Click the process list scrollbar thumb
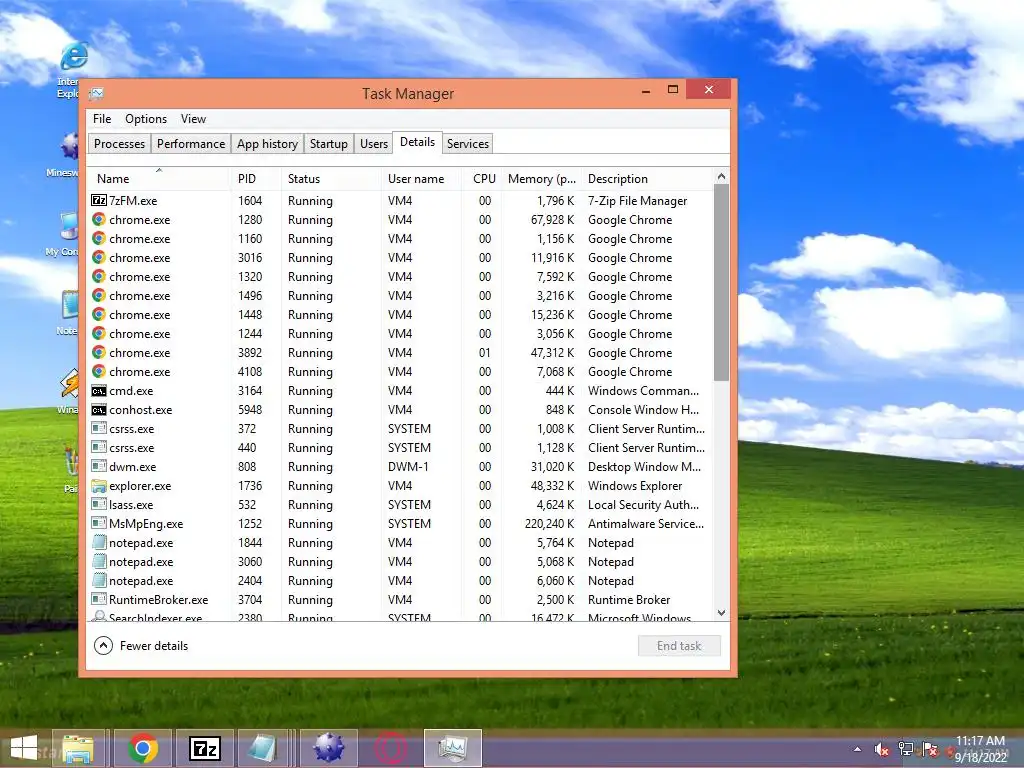Viewport: 1024px width, 768px height. pos(721,282)
